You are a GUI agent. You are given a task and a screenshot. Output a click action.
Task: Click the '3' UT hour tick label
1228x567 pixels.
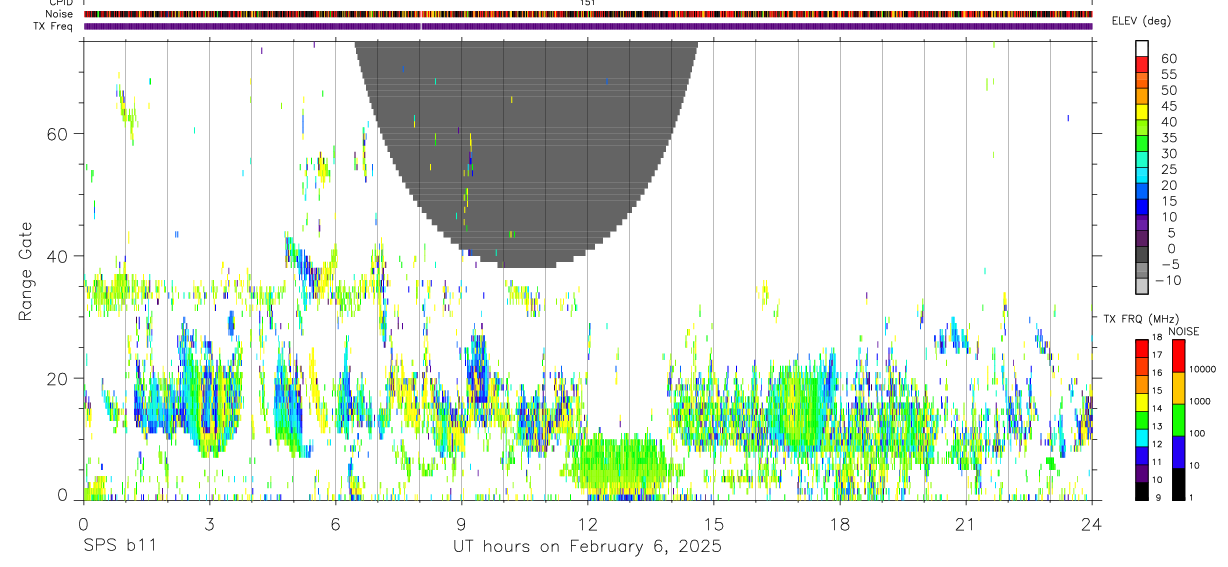tap(209, 524)
